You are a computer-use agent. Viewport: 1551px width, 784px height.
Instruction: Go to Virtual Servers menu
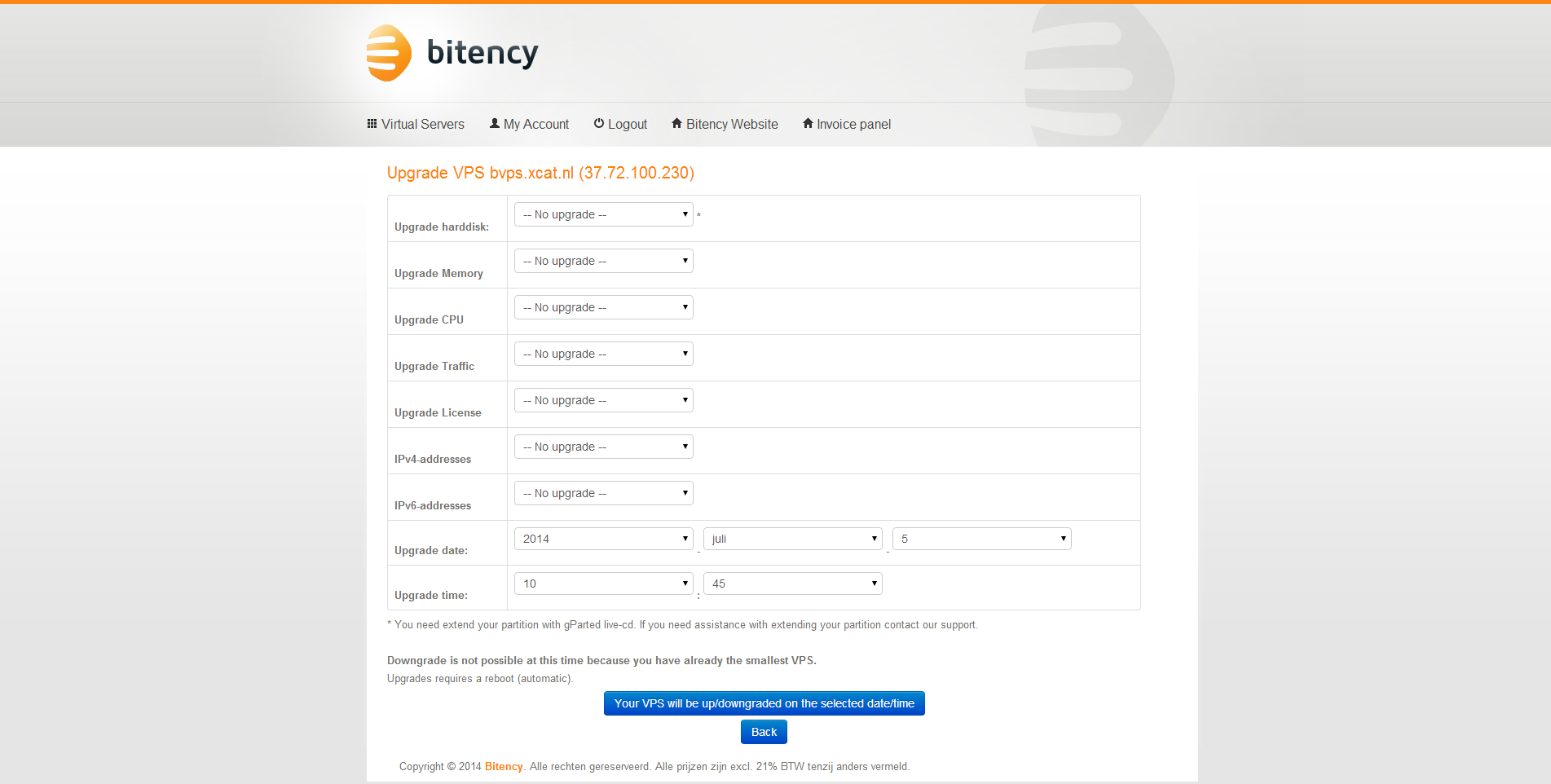pos(422,124)
